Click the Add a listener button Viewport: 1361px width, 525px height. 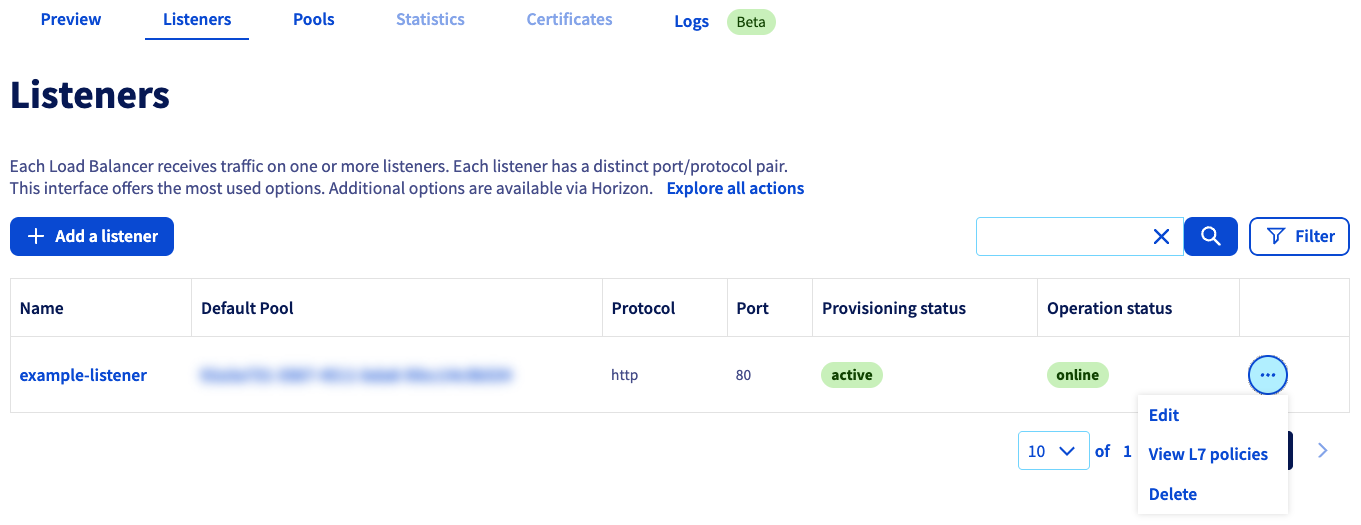[92, 236]
